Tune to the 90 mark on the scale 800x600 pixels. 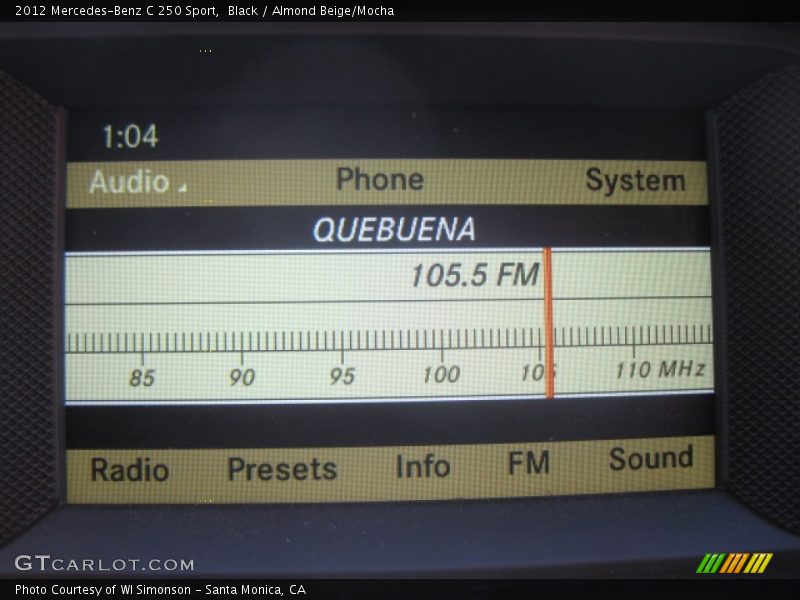242,376
